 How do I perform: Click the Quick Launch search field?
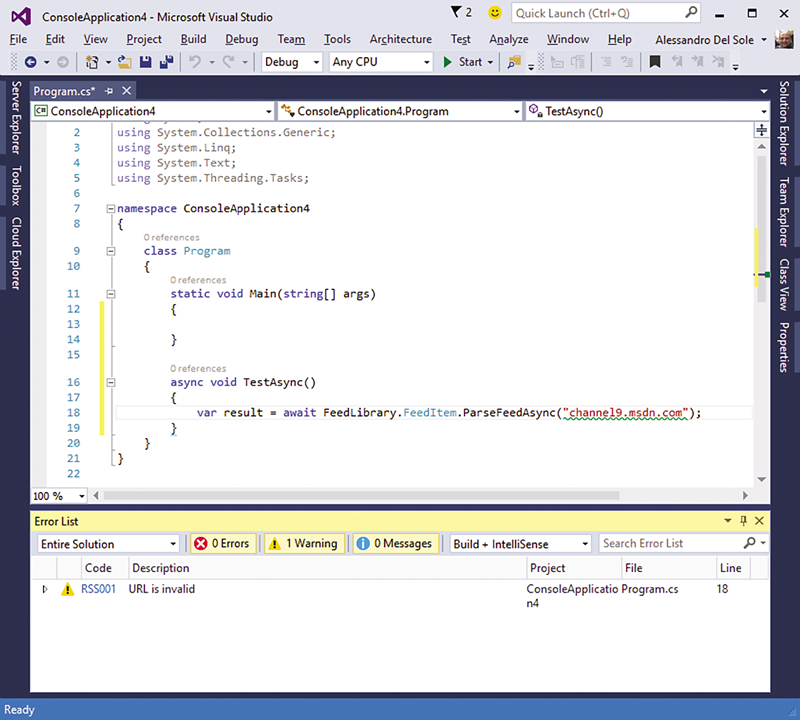tap(606, 13)
